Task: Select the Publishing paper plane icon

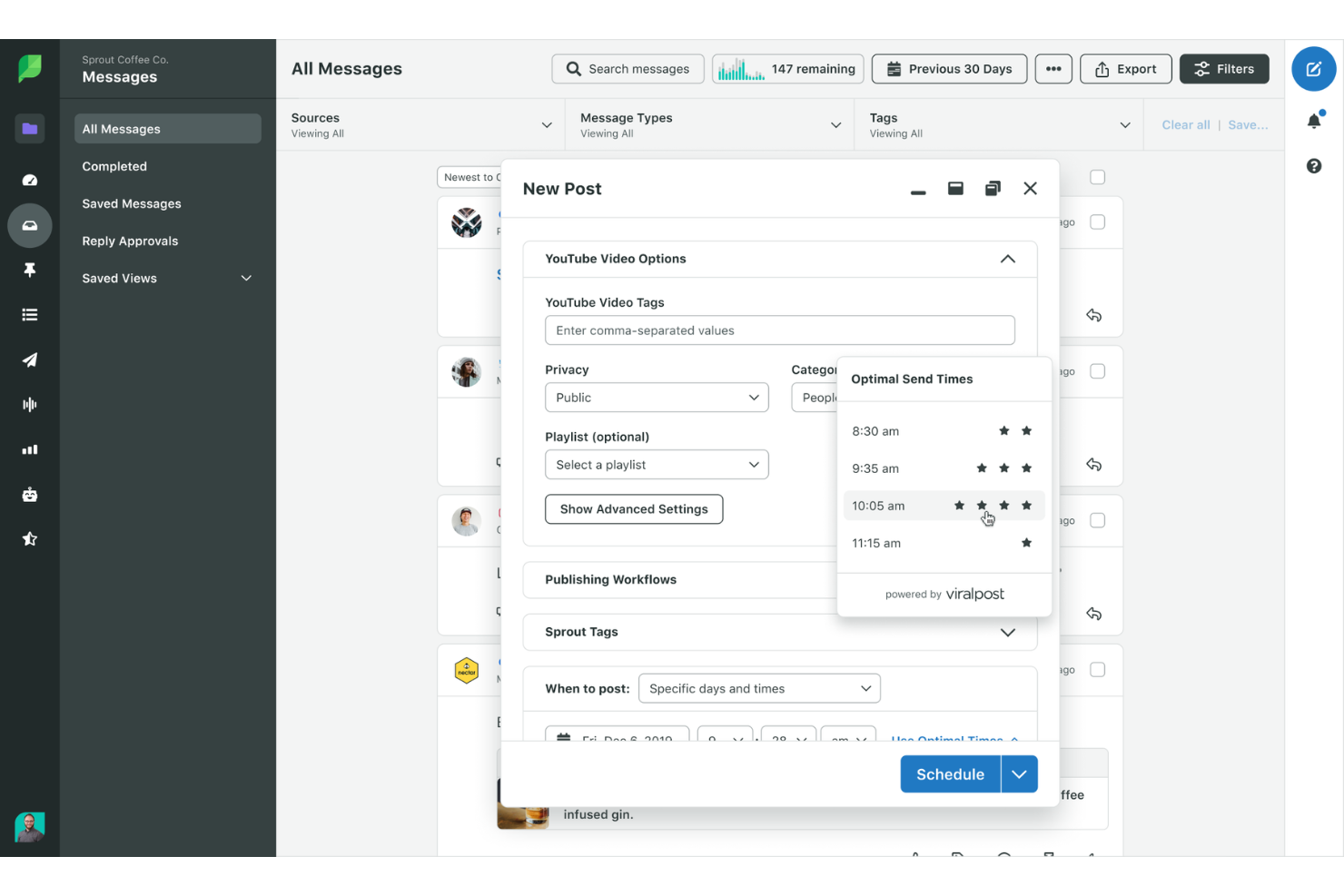Action: (x=30, y=359)
